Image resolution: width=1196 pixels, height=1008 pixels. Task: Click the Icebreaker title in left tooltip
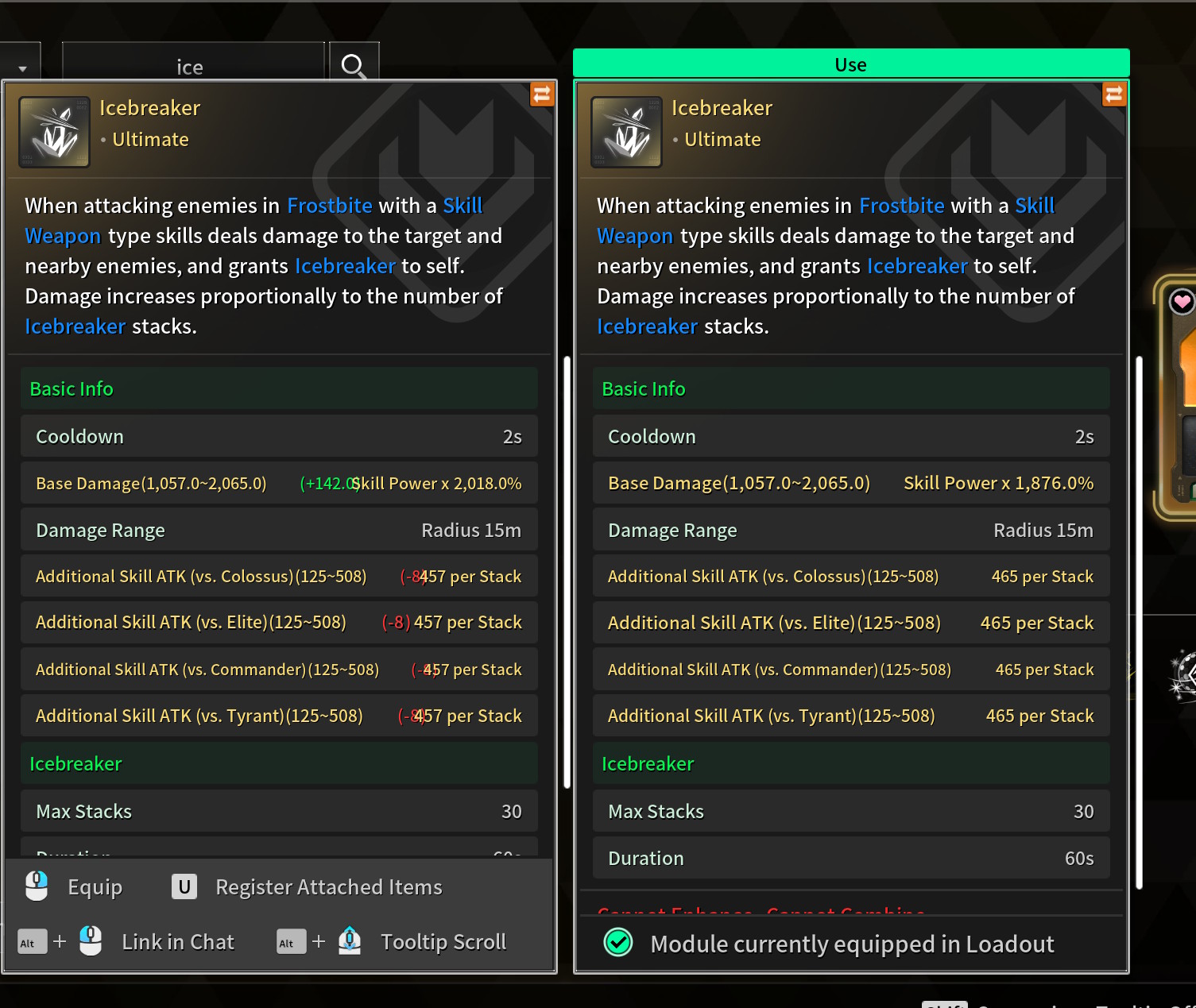(149, 108)
